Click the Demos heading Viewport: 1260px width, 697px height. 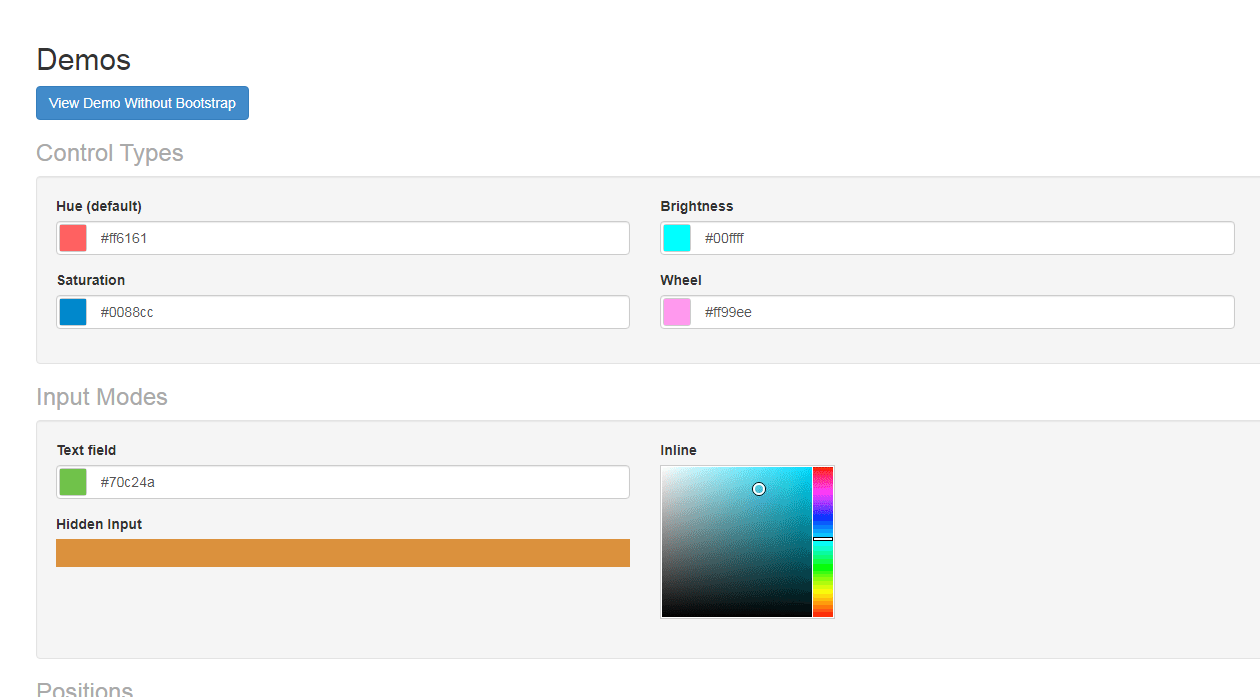[x=84, y=60]
